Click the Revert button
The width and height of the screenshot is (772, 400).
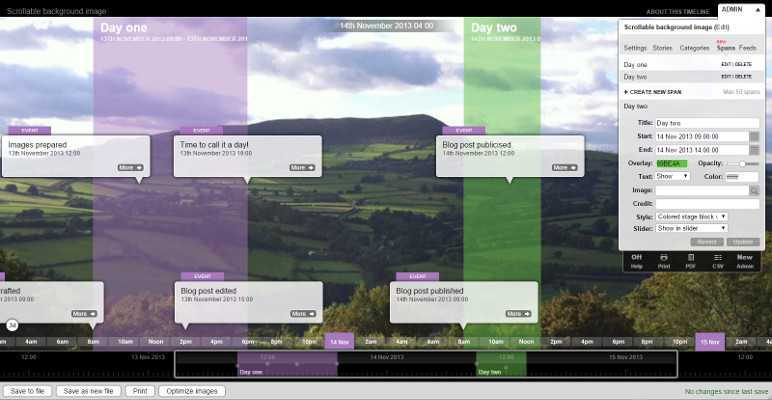point(707,242)
